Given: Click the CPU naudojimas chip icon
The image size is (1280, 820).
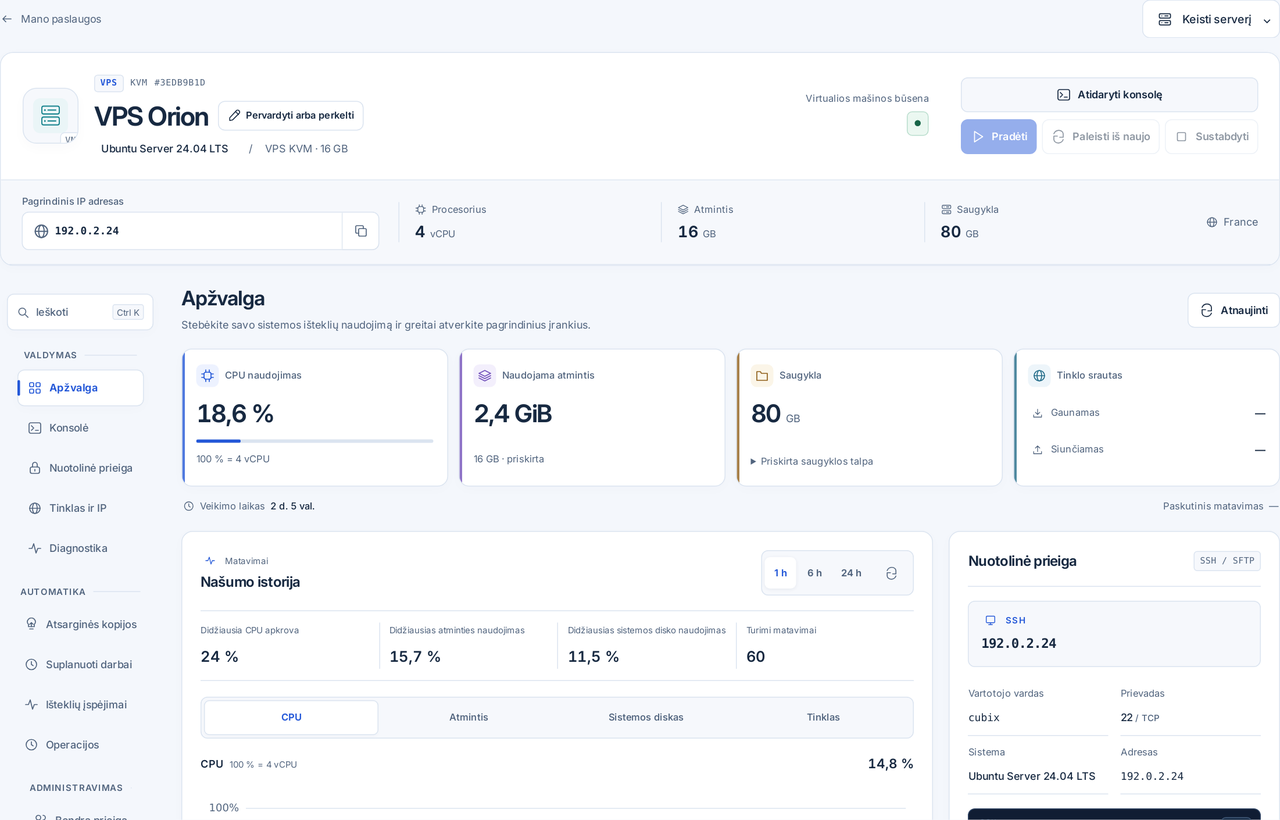Looking at the screenshot, I should pyautogui.click(x=207, y=376).
